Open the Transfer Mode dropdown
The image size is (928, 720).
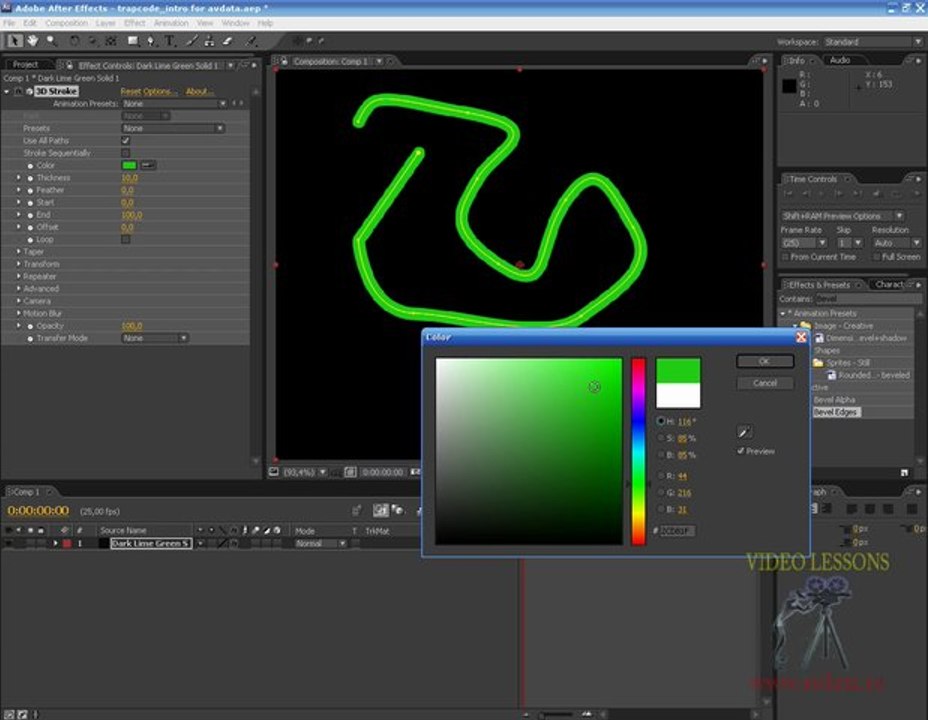pos(154,338)
